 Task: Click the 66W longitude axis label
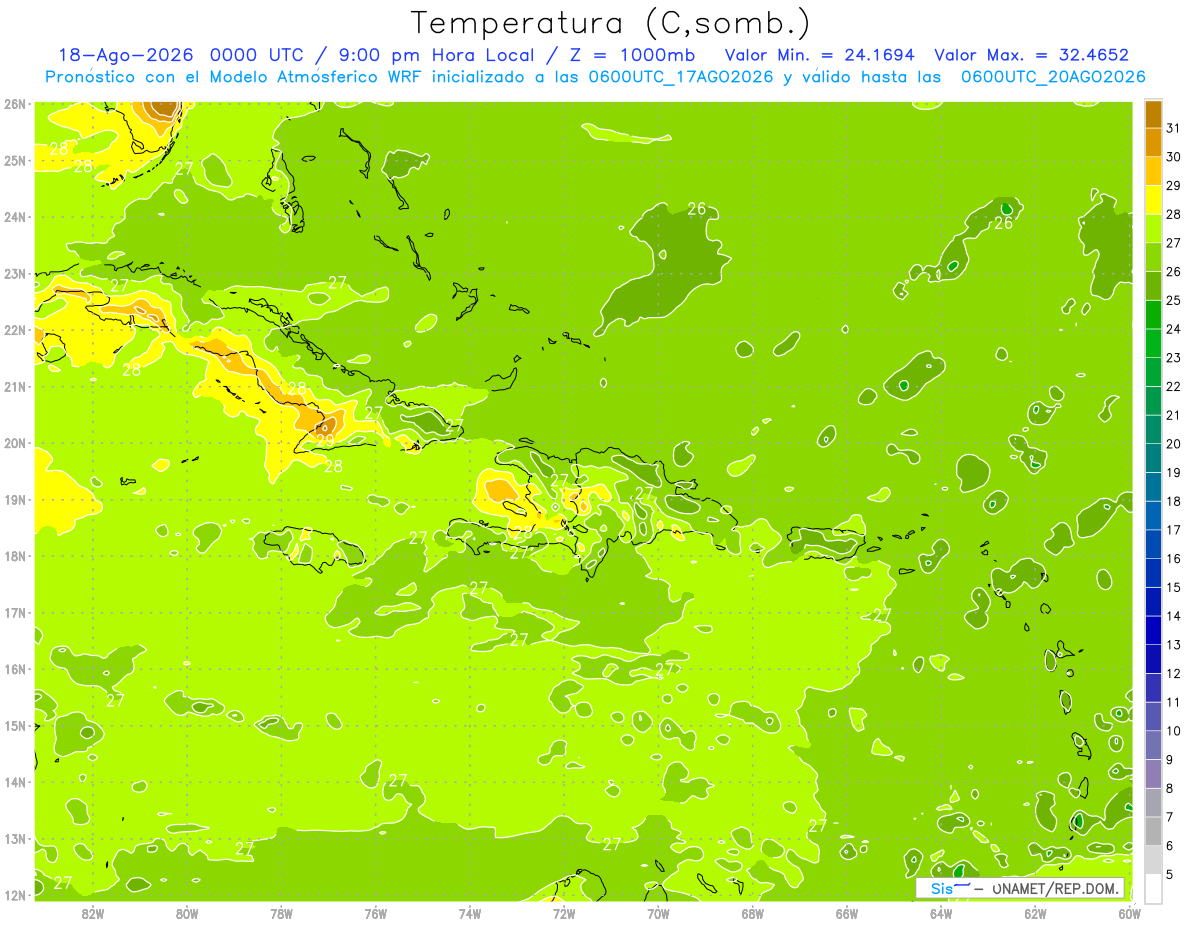point(847,913)
